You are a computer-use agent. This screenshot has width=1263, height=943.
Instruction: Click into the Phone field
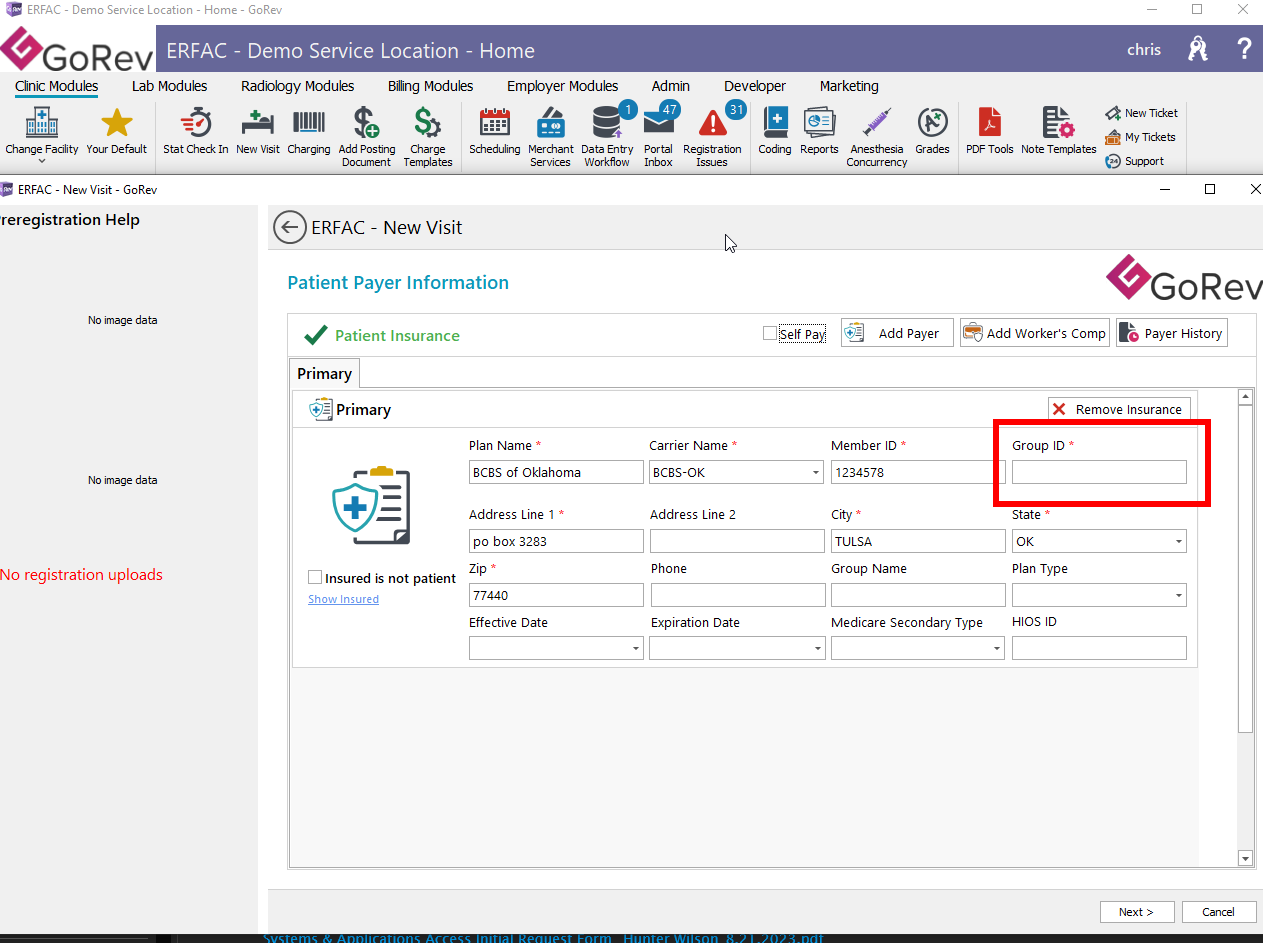(738, 596)
